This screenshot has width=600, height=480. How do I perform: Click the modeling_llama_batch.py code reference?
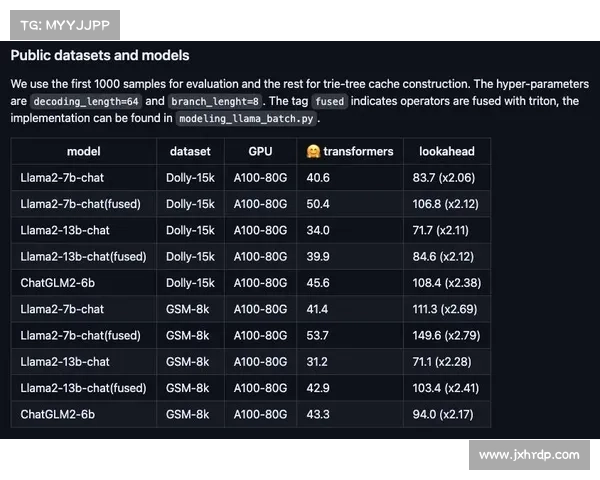246,119
